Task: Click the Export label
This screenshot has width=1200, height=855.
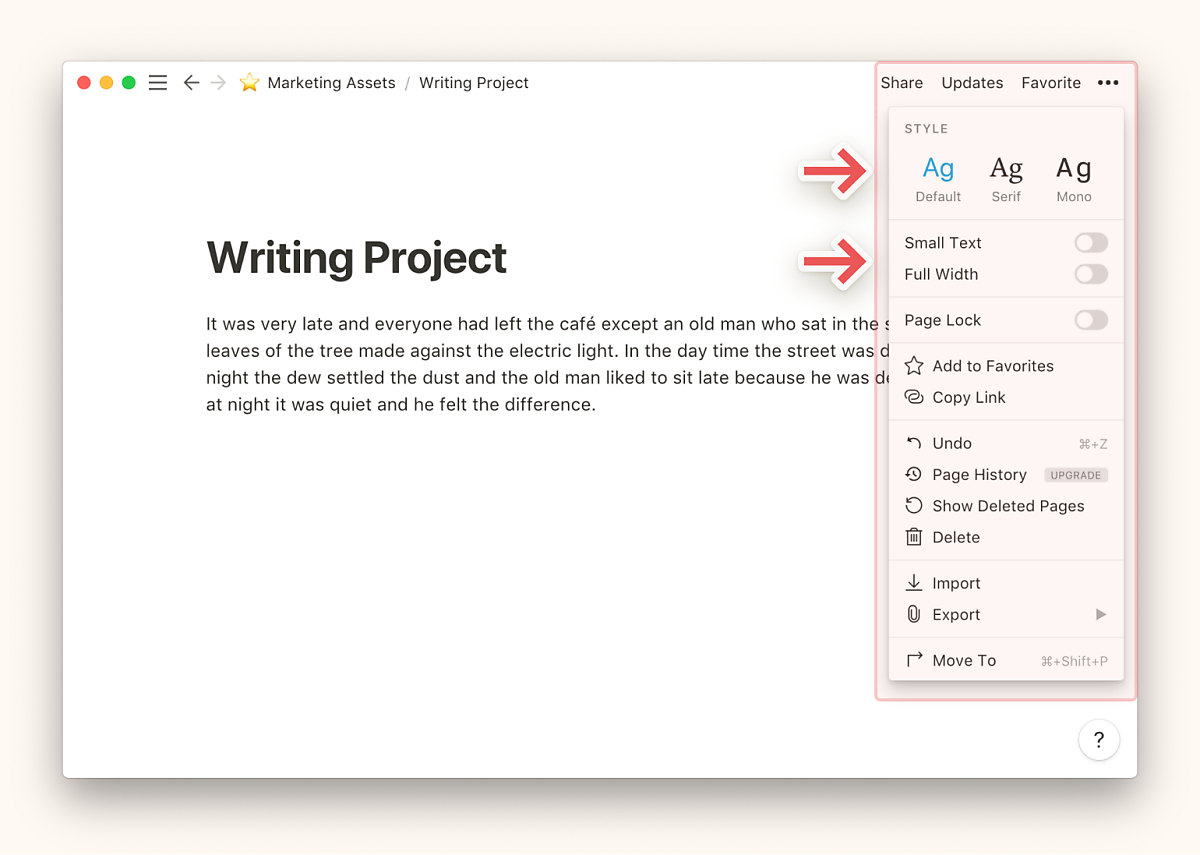Action: [x=956, y=614]
